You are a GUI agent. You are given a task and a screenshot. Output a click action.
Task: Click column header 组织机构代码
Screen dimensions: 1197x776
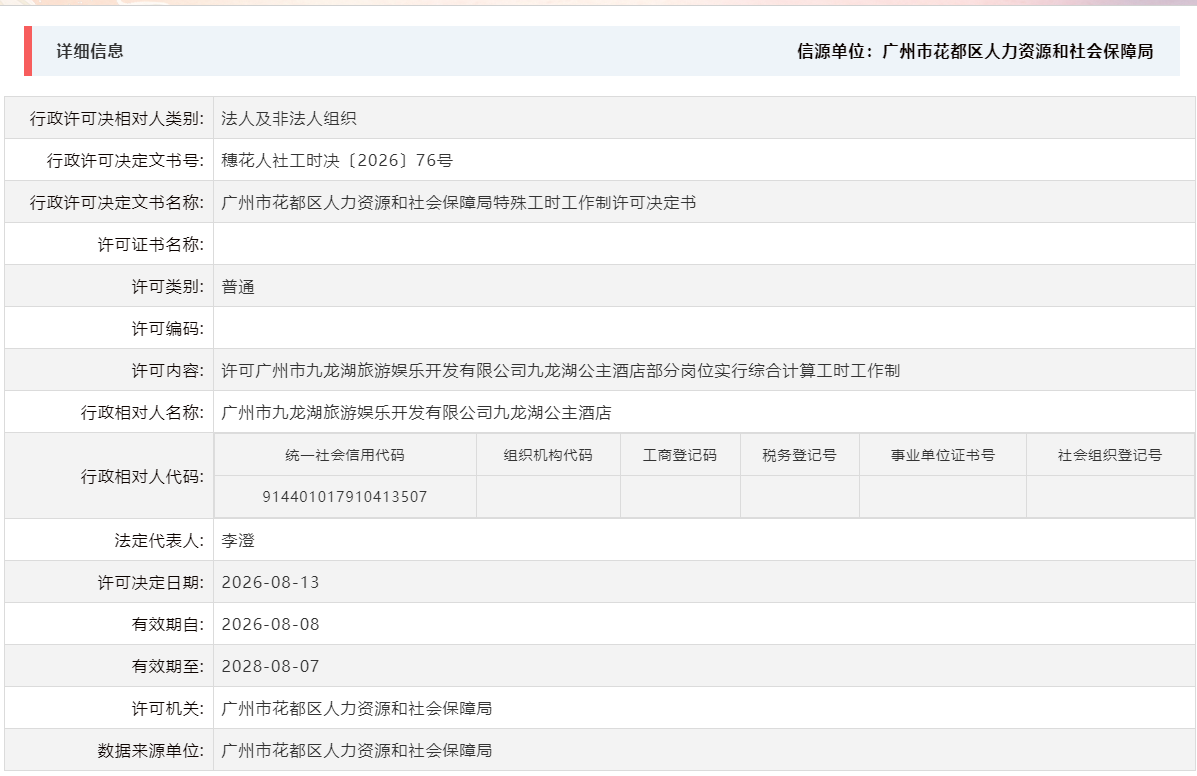[548, 455]
